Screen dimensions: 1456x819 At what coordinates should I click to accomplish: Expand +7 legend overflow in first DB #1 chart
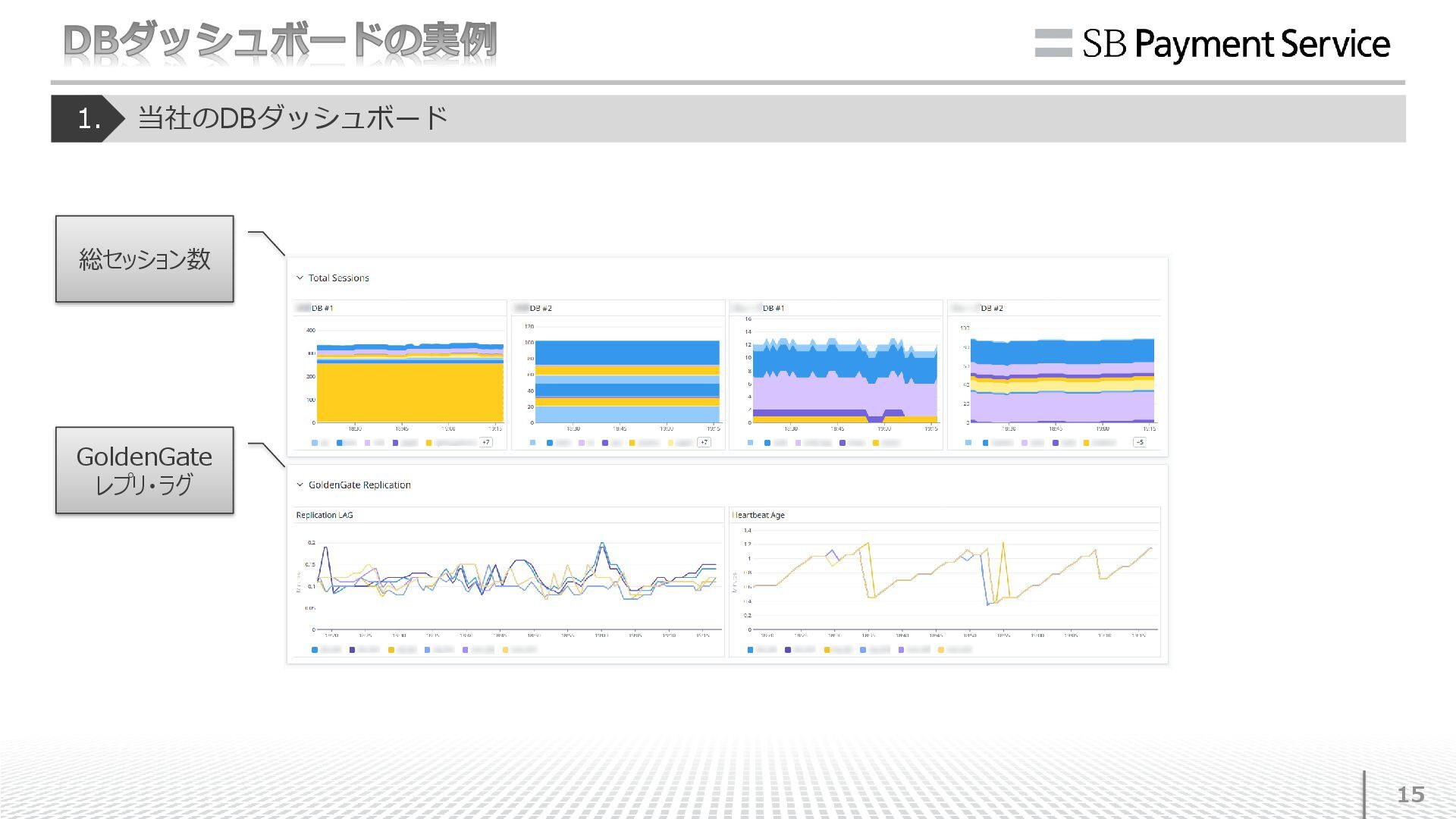[486, 442]
